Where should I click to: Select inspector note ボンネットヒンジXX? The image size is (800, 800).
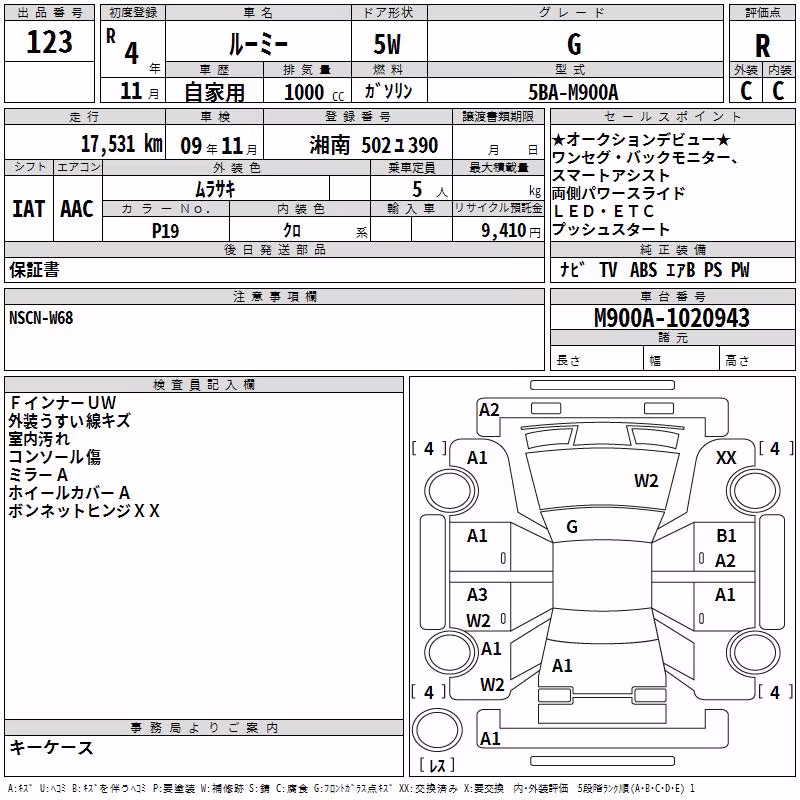click(x=84, y=510)
